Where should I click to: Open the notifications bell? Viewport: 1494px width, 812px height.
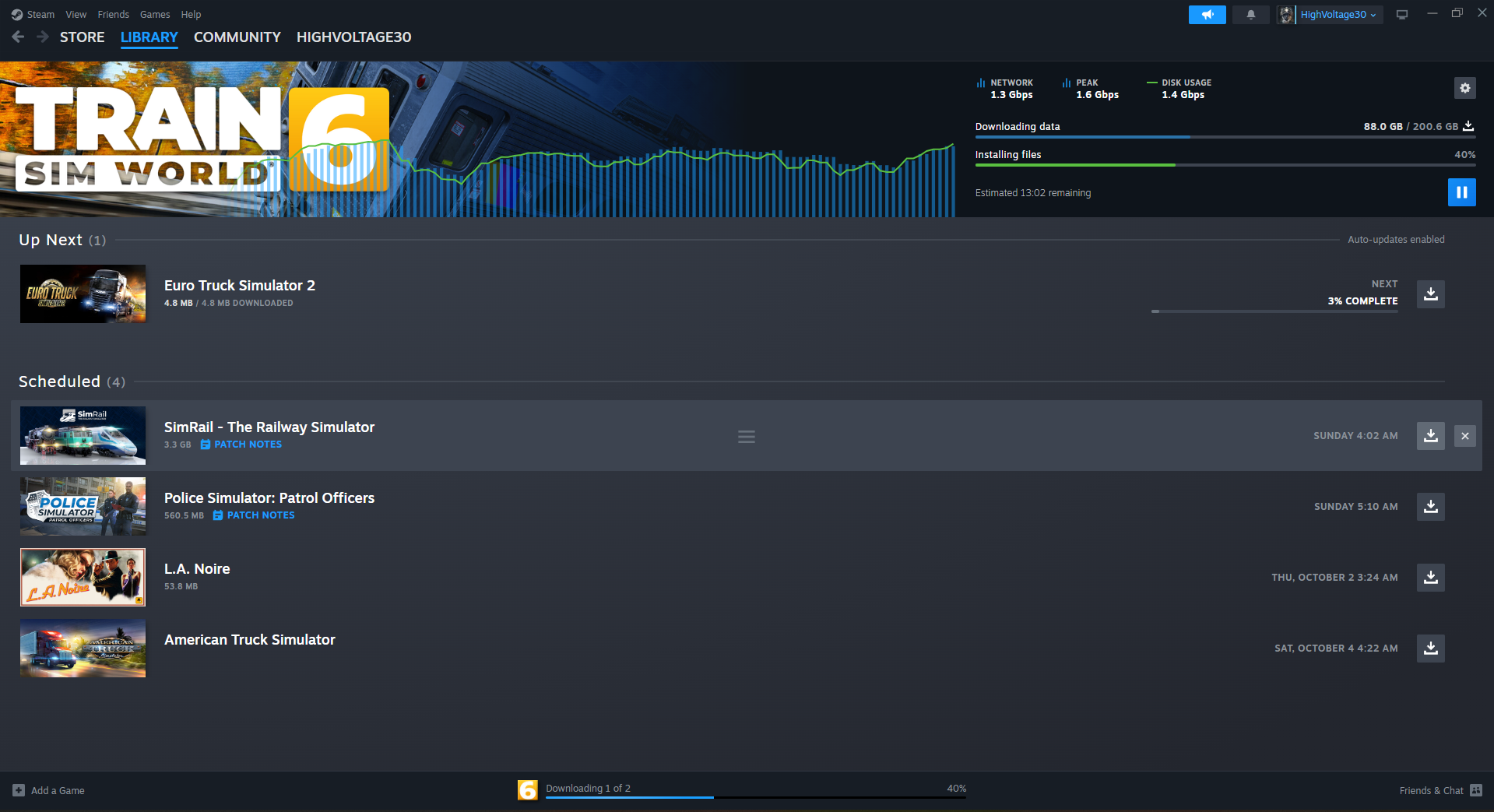(1250, 15)
